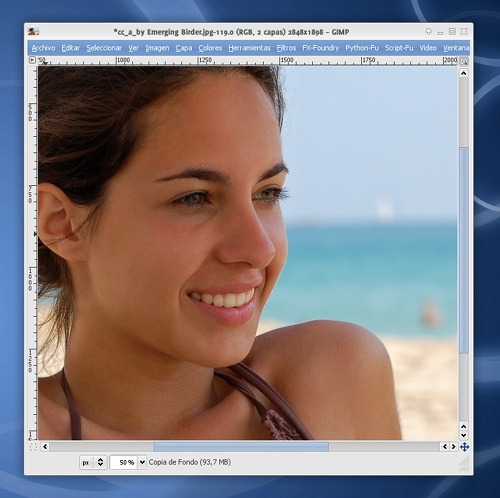The height and width of the screenshot is (498, 500).
Task: Open the Capa menu
Action: tap(184, 48)
